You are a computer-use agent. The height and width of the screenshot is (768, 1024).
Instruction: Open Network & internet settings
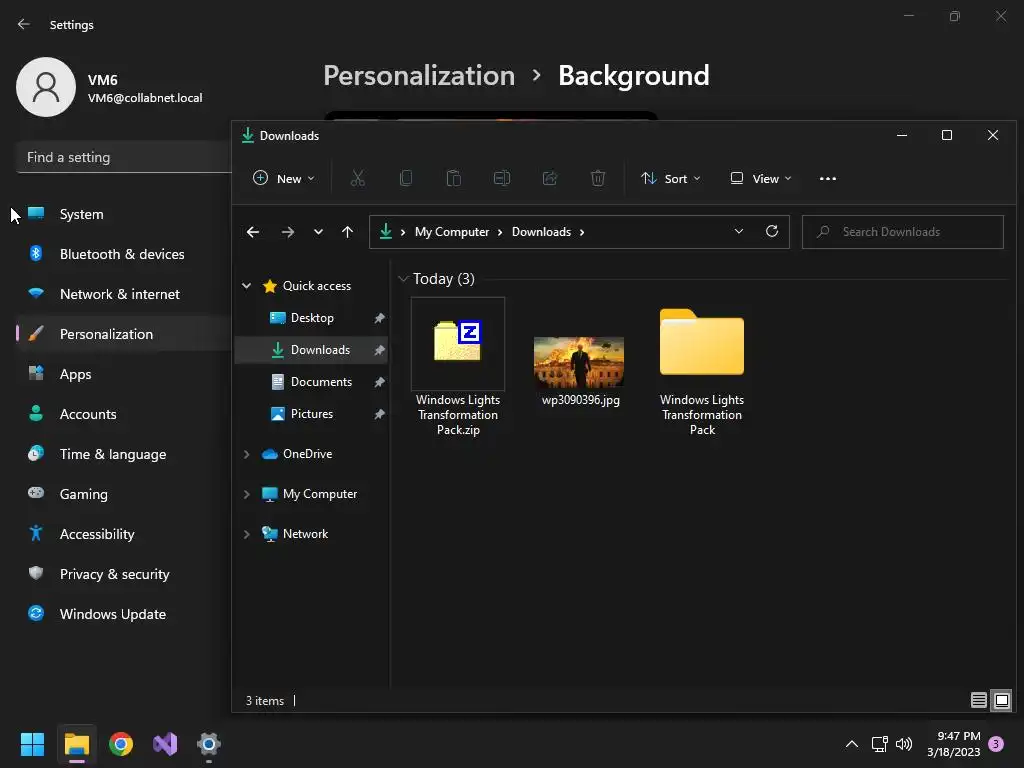124,294
